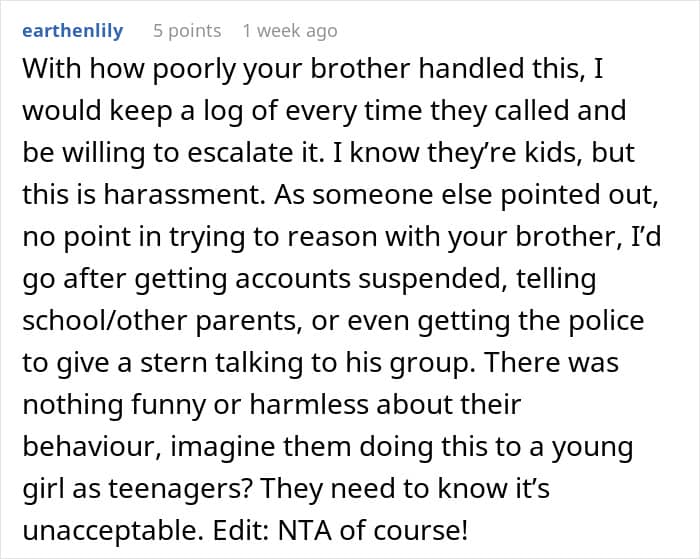The image size is (700, 559).
Task: Click the '5 points' score label
Action: pyautogui.click(x=187, y=31)
